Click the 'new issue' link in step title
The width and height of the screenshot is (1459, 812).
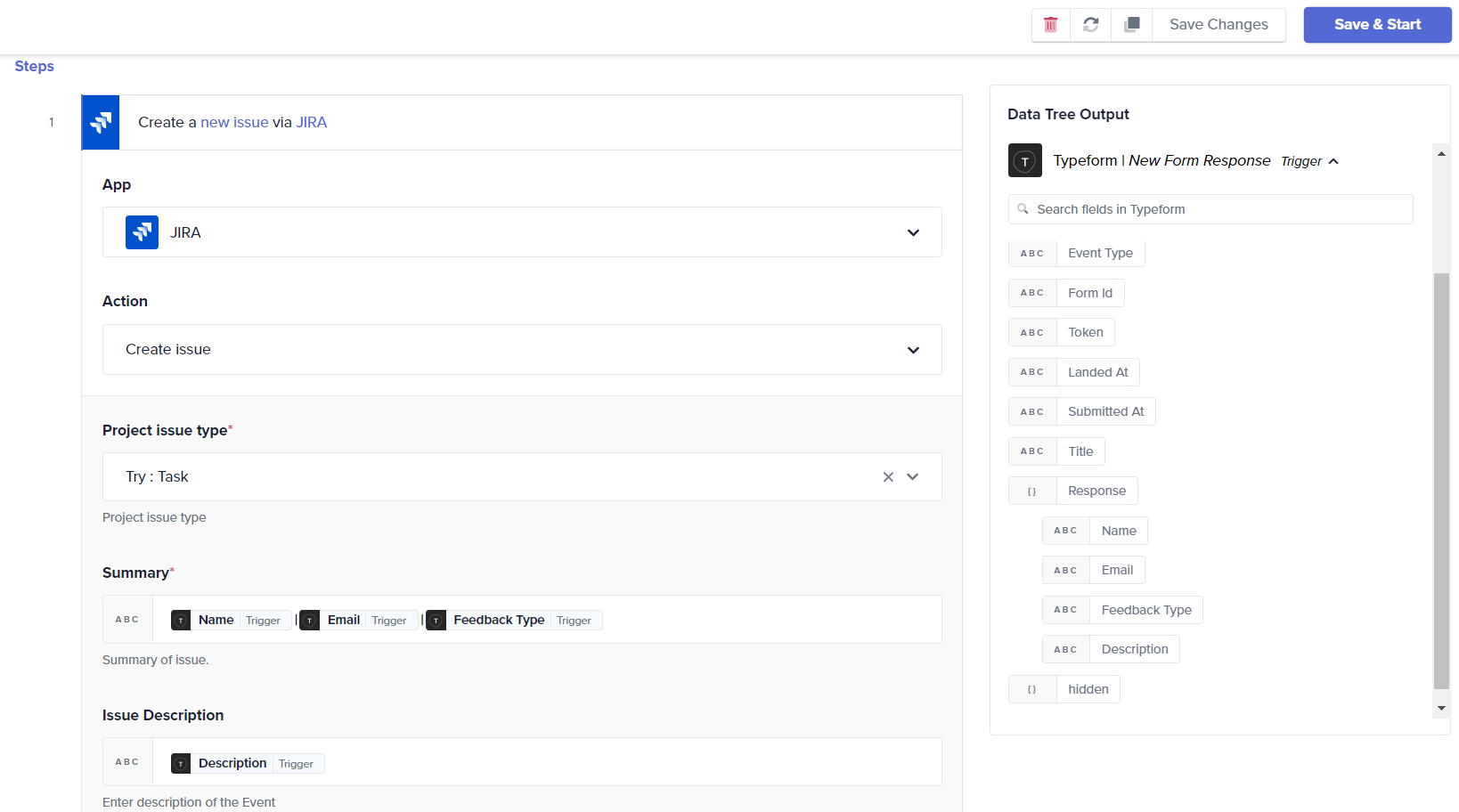click(234, 122)
